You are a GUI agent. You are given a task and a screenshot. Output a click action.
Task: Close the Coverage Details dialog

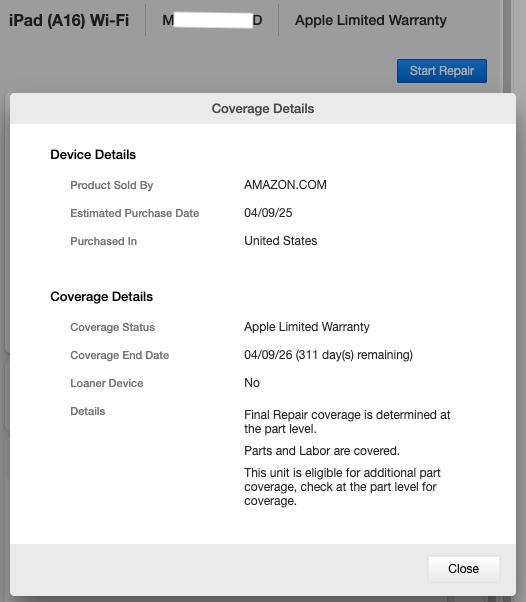click(463, 569)
